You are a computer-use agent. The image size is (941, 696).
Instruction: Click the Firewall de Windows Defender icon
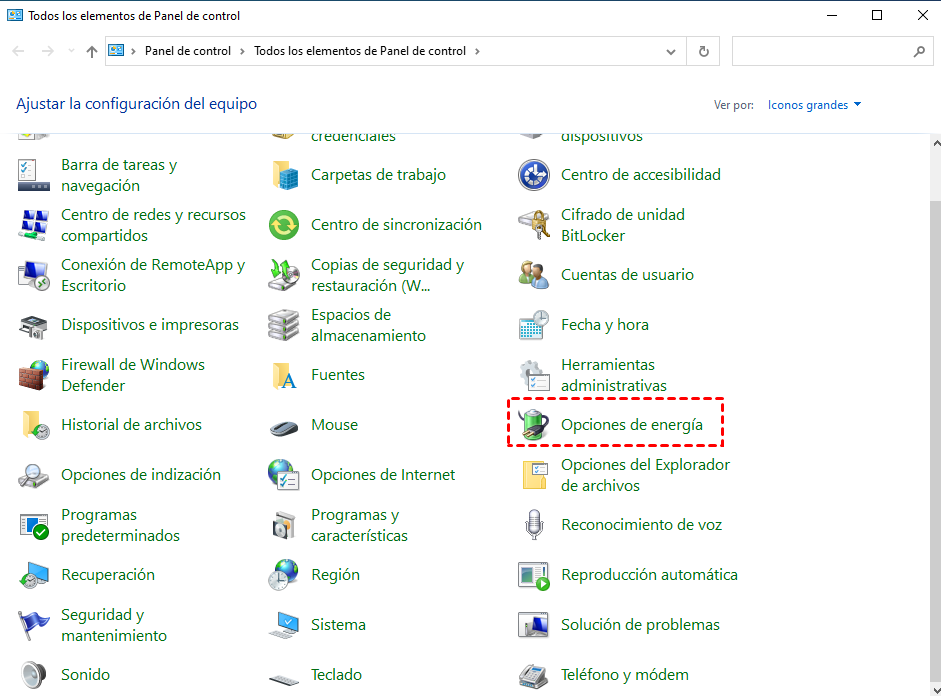tap(34, 375)
